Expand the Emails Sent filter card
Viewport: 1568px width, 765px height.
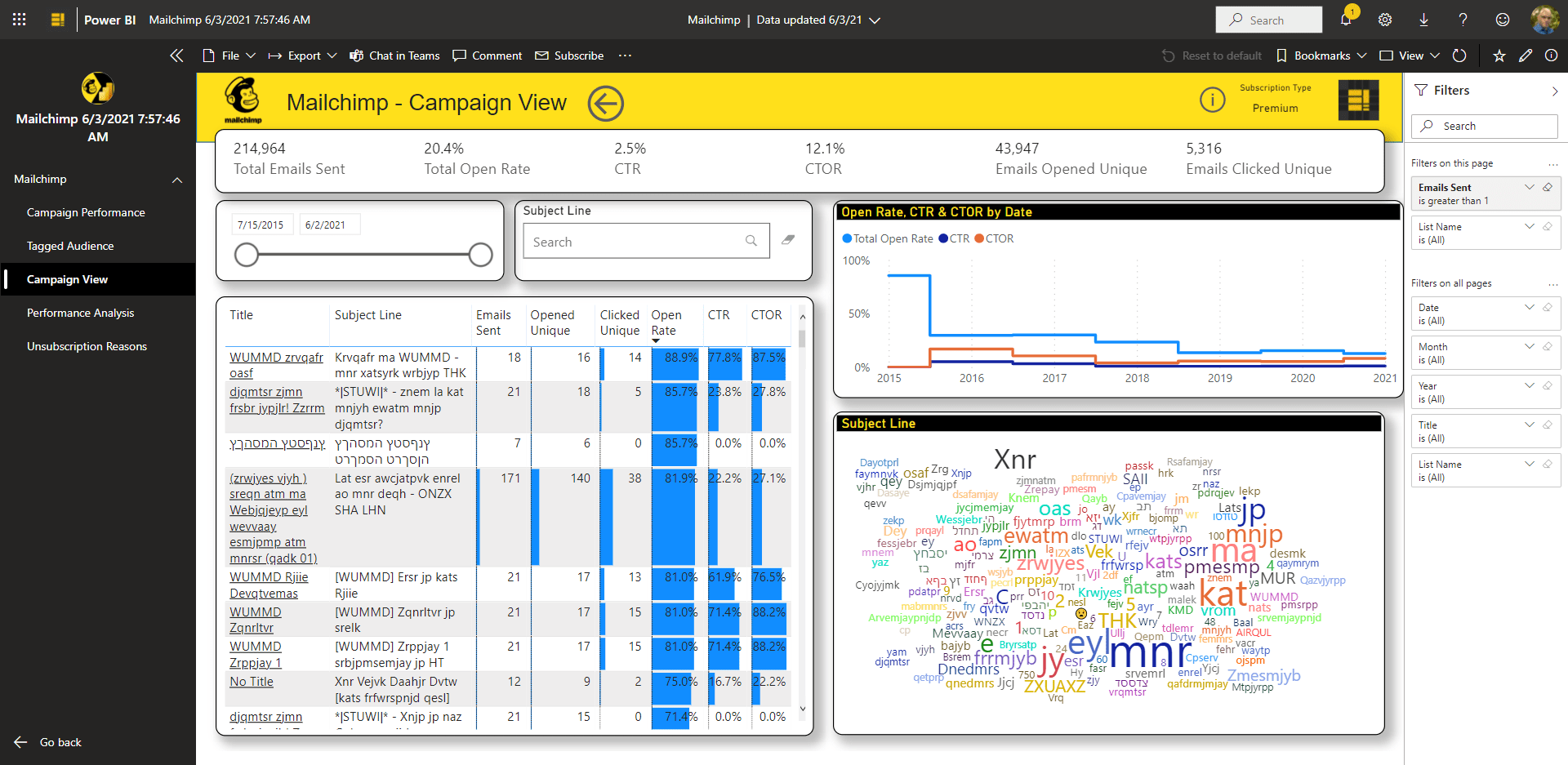(x=1530, y=187)
